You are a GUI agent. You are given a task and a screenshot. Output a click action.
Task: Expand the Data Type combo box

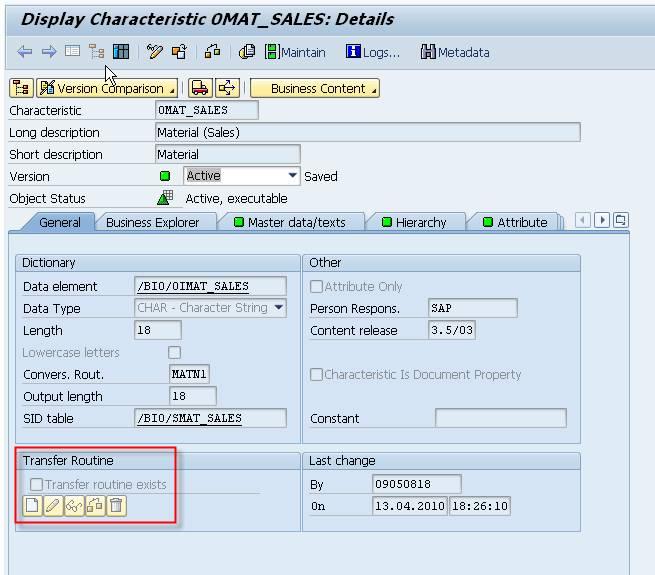coord(278,309)
